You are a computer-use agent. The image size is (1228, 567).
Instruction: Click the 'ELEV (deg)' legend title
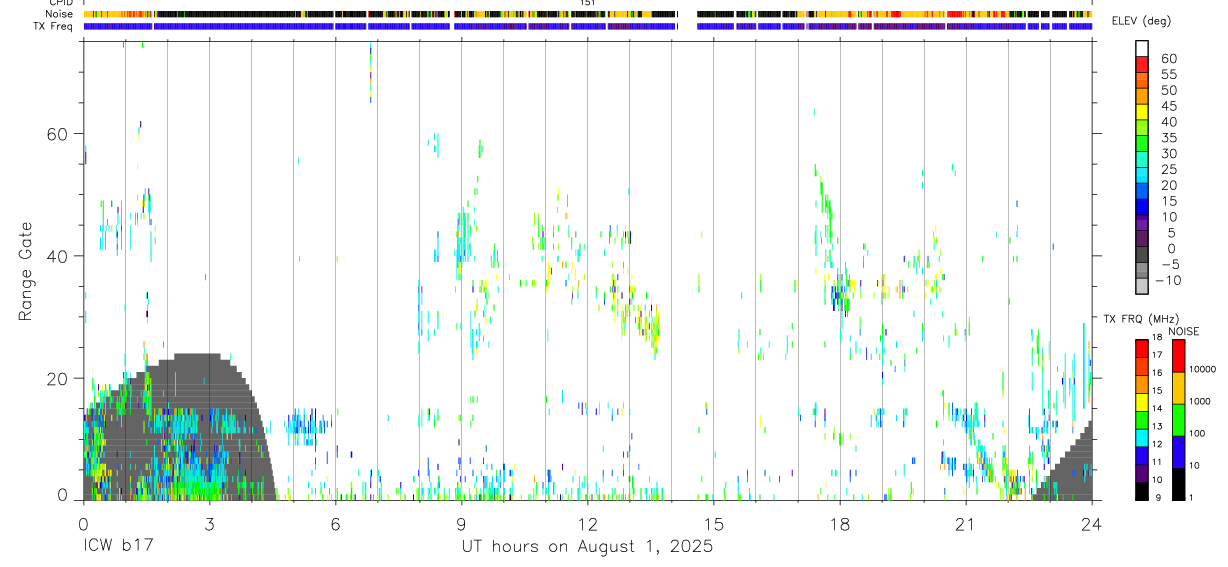tap(1139, 22)
